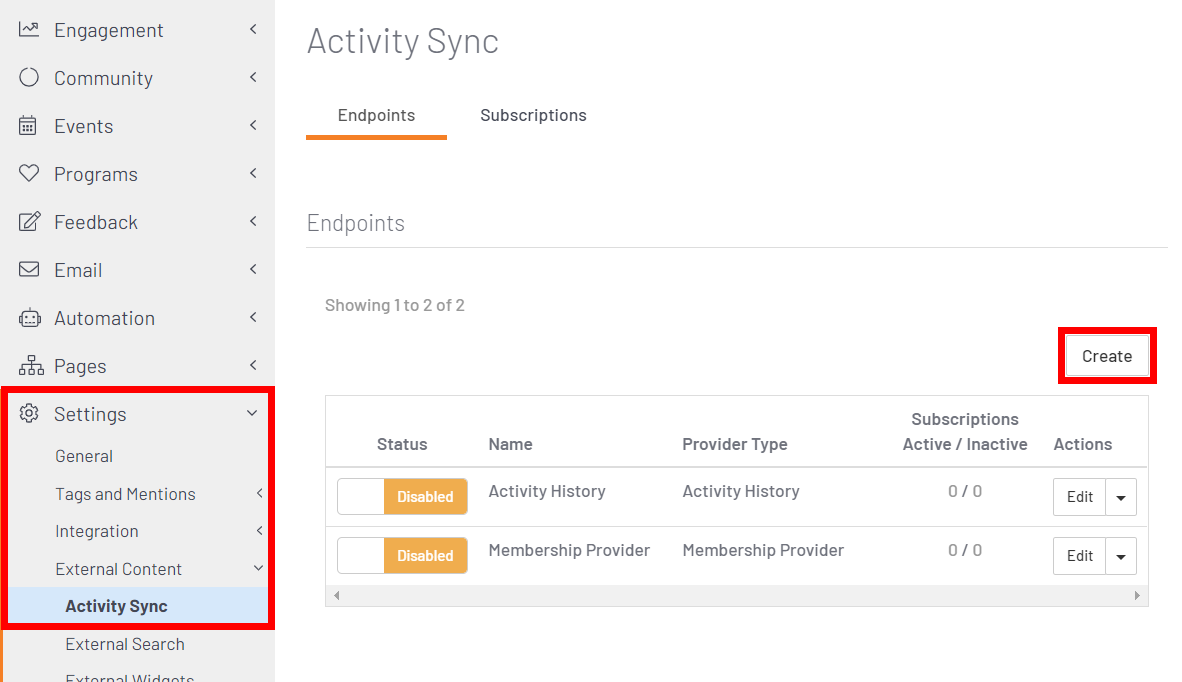The image size is (1182, 682).
Task: Open dropdown arrow next to Membership Provider Edit
Action: (x=1121, y=556)
